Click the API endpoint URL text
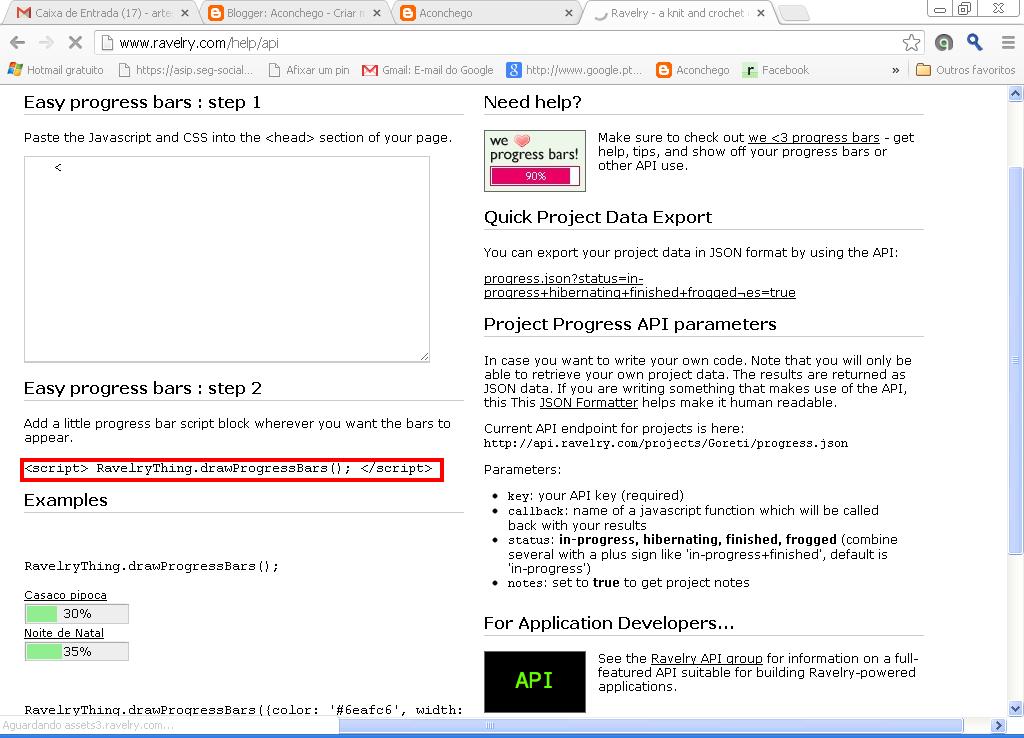1024x738 pixels. pyautogui.click(x=665, y=443)
